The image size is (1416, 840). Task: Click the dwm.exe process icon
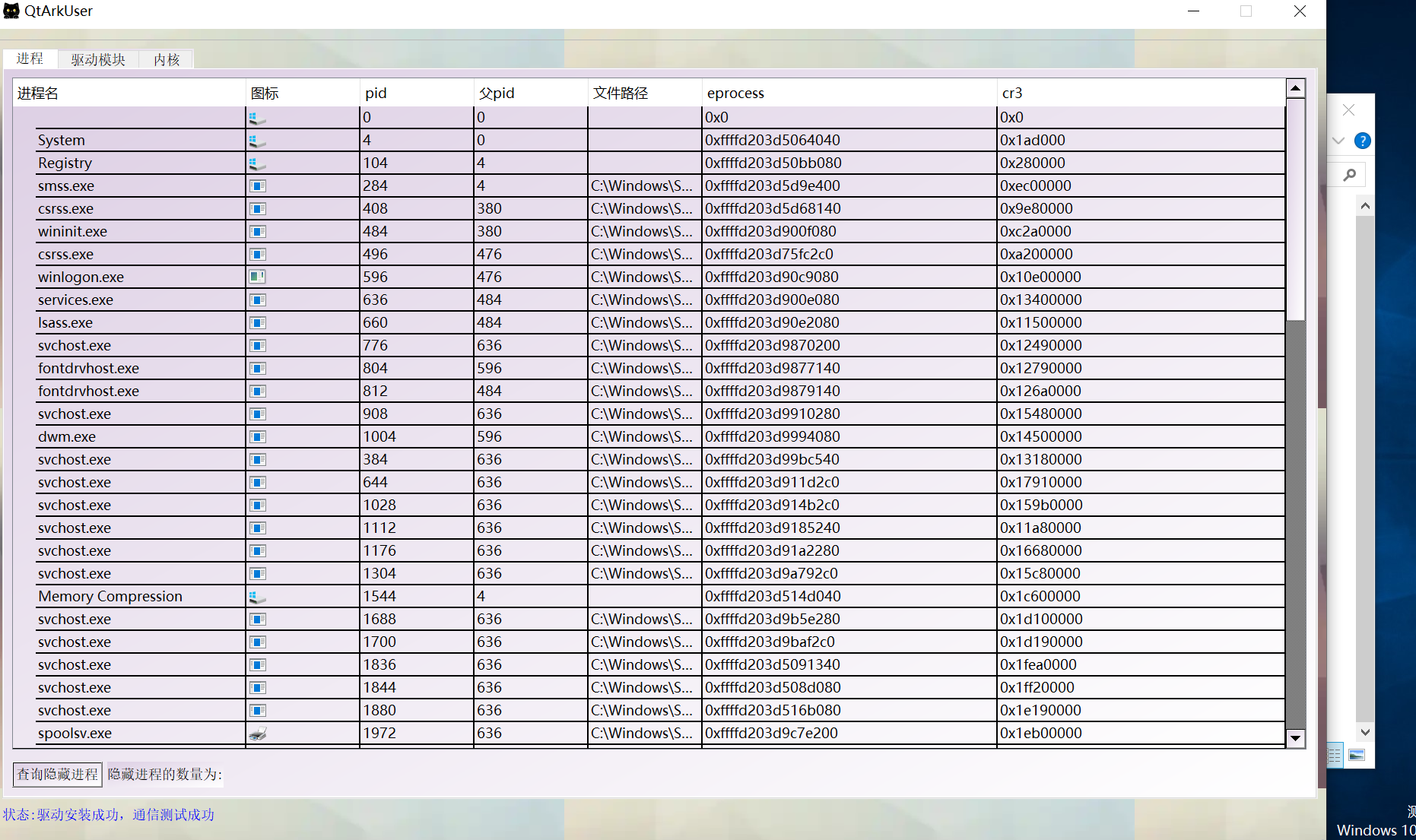pyautogui.click(x=258, y=437)
